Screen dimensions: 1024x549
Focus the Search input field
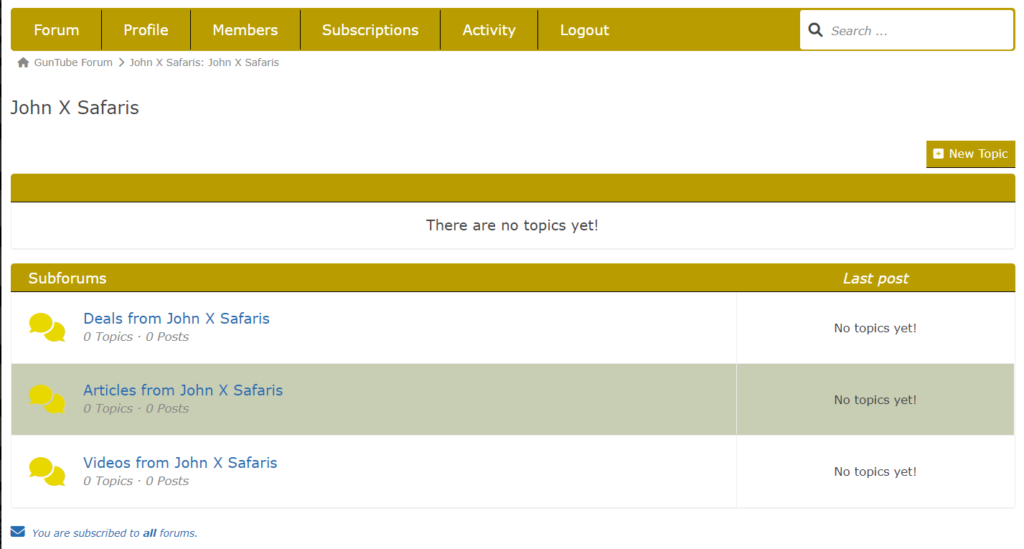[915, 31]
